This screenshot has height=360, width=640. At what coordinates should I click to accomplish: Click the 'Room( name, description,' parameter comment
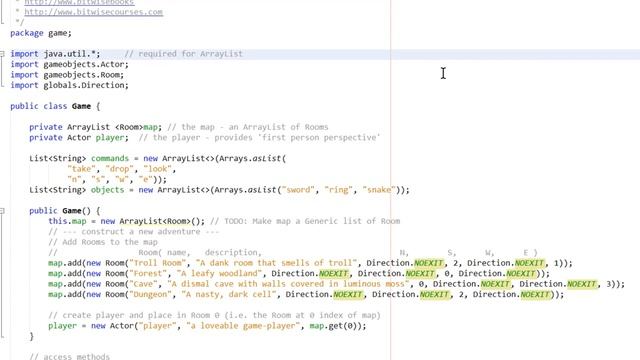click(200, 253)
